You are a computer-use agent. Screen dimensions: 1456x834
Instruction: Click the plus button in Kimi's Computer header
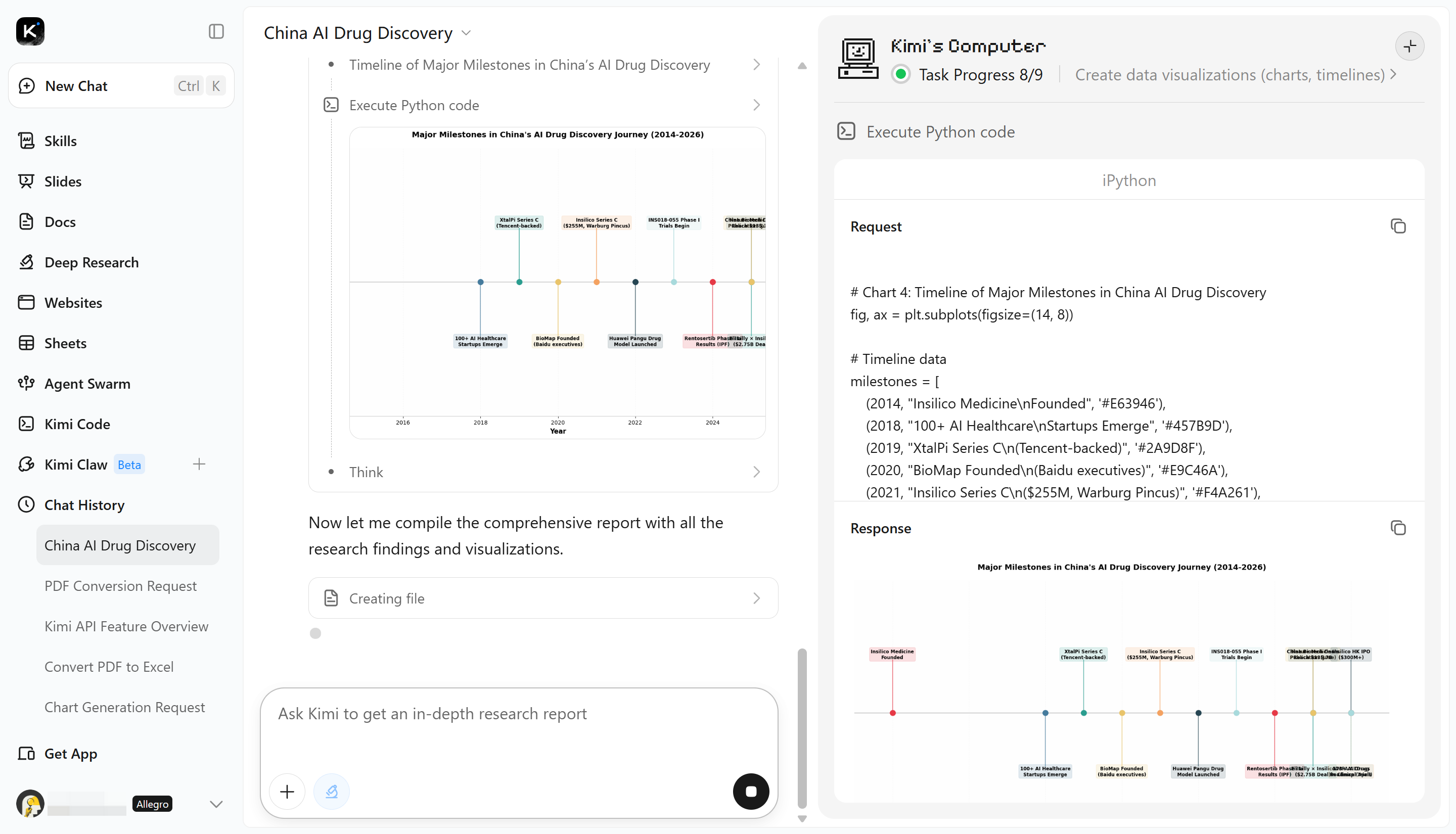(1409, 46)
